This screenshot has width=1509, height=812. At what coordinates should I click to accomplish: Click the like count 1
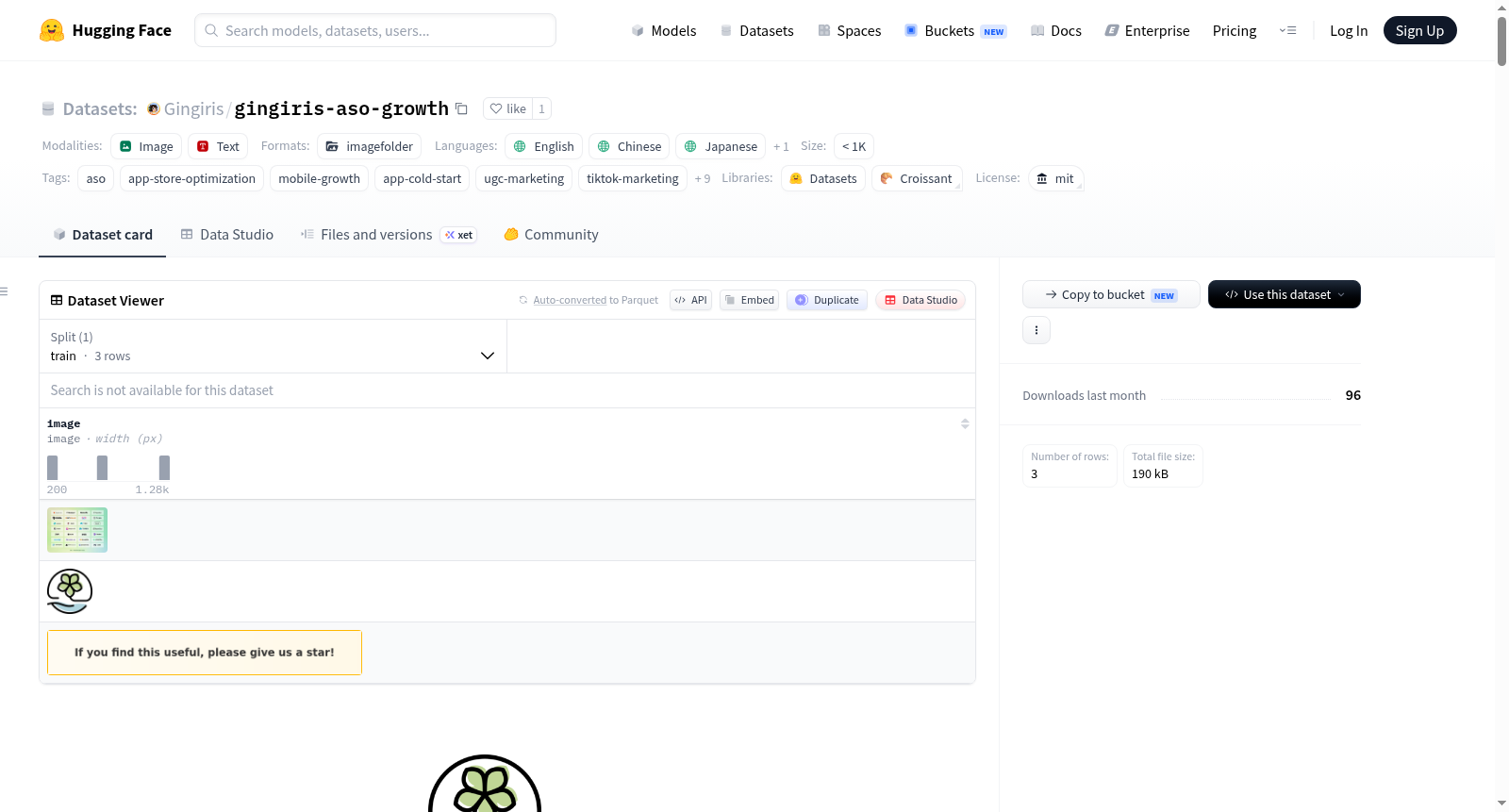541,108
